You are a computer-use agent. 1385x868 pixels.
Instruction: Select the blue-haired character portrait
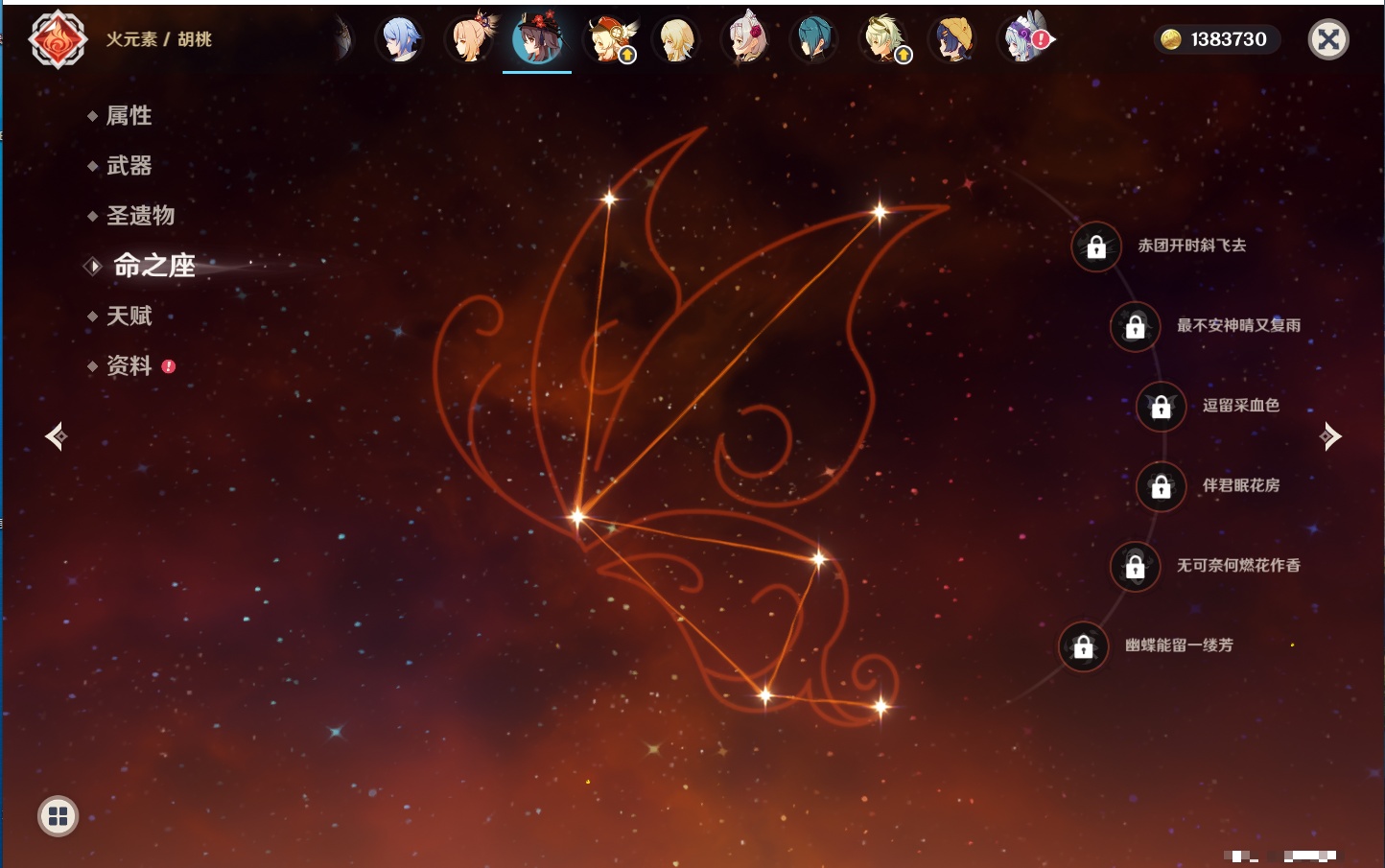tap(399, 40)
